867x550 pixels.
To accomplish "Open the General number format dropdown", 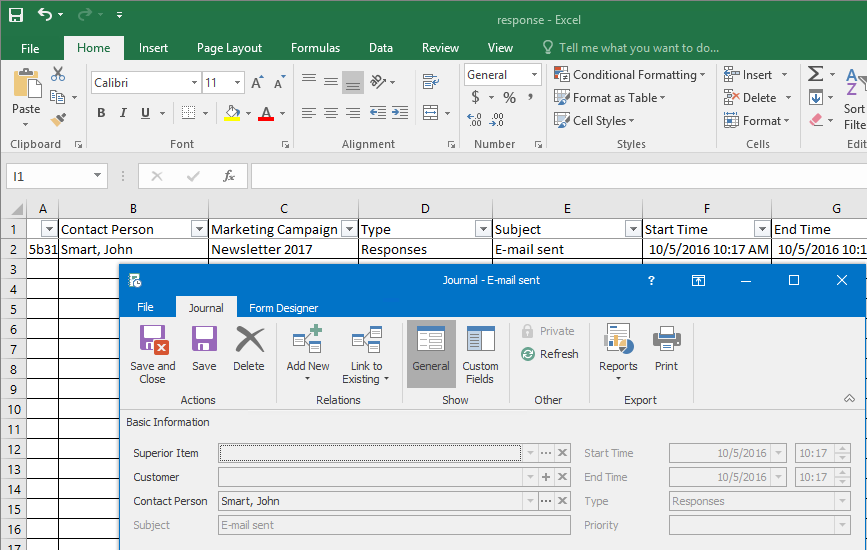I will click(x=534, y=75).
